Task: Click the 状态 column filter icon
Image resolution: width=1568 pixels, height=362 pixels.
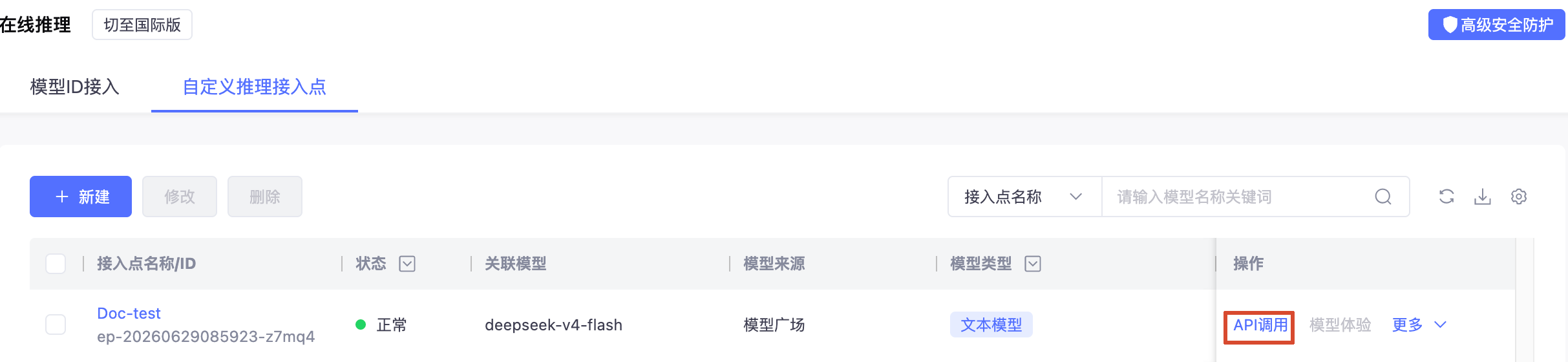Action: click(x=407, y=264)
